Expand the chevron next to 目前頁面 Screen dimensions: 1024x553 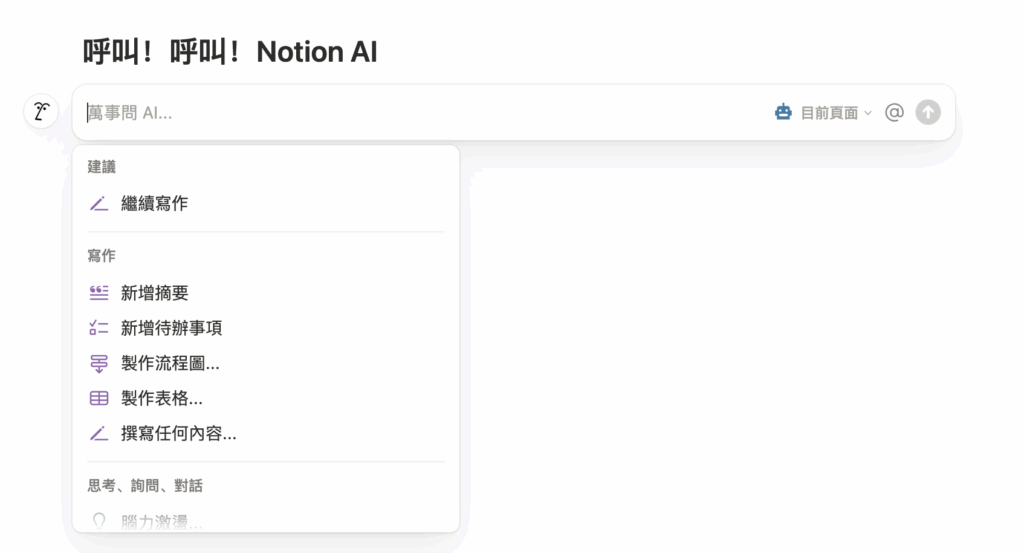click(868, 113)
